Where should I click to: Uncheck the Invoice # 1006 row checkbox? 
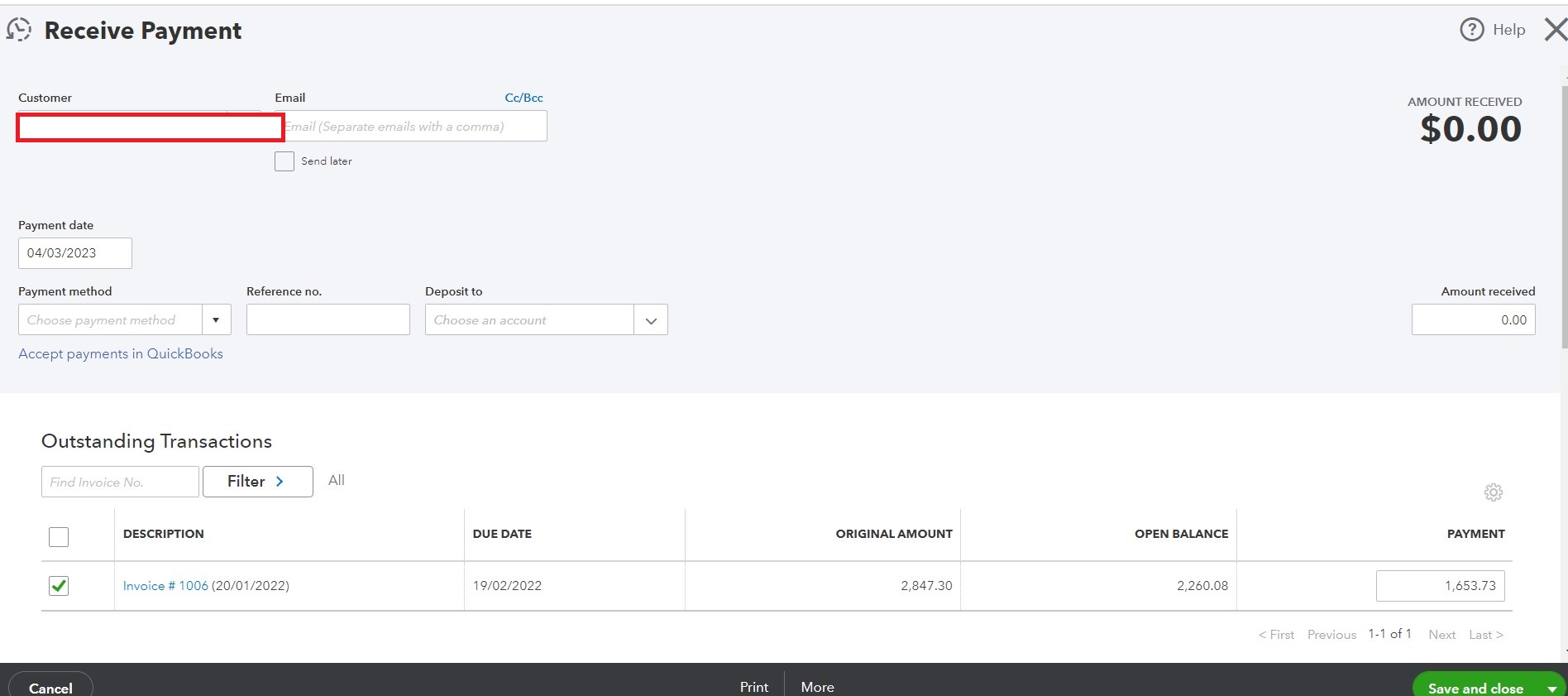tap(59, 586)
